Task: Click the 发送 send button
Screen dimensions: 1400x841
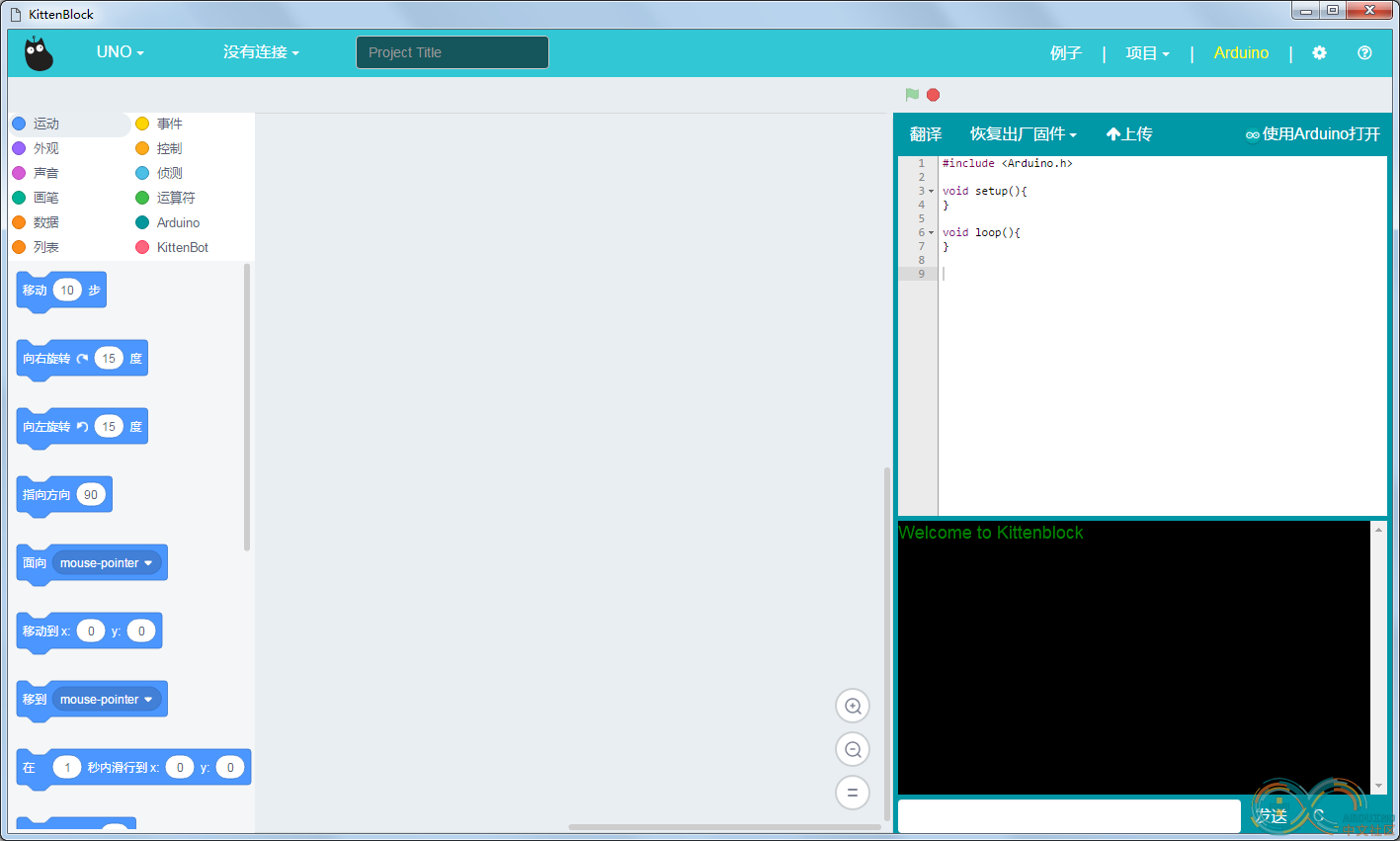Action: click(x=1272, y=816)
